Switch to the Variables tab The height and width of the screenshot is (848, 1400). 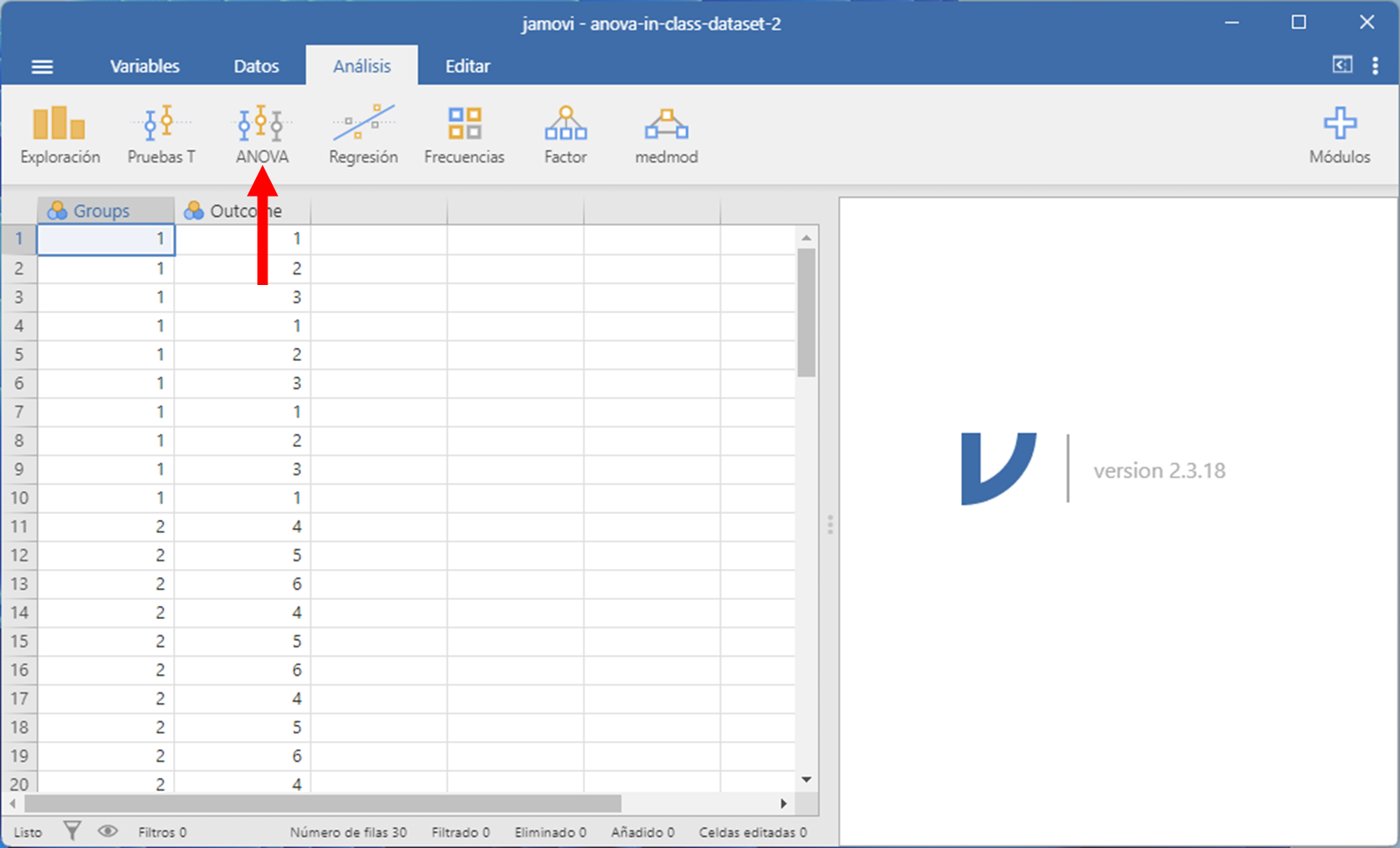pos(144,66)
